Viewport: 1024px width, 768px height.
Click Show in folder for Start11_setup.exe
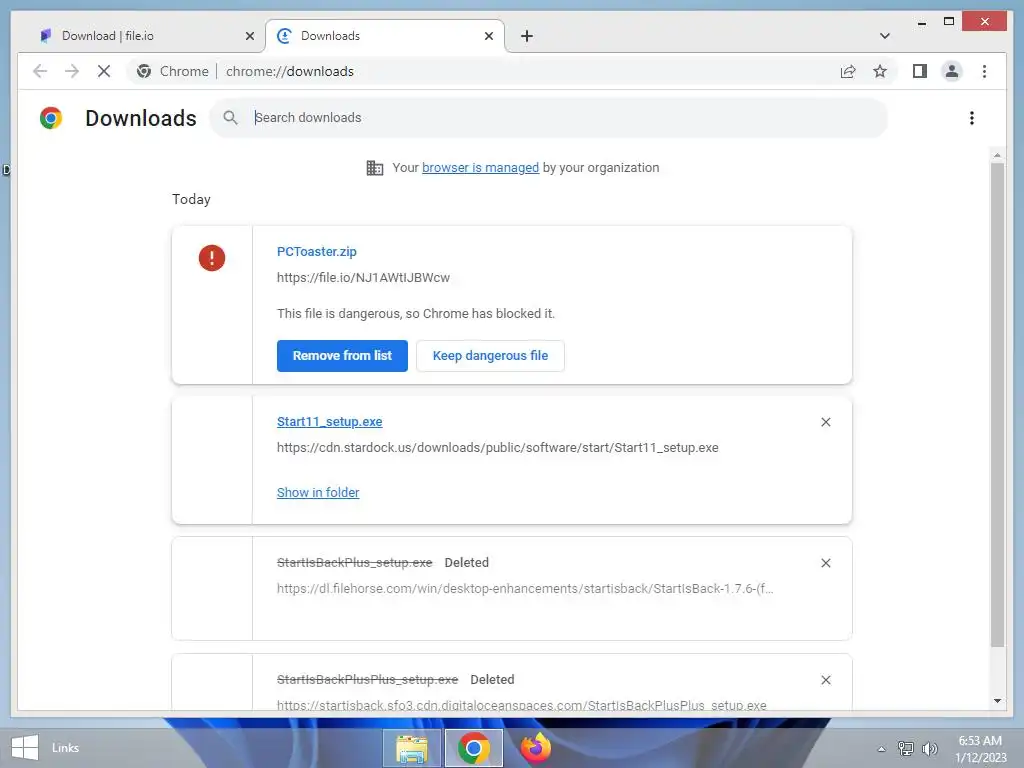click(318, 492)
